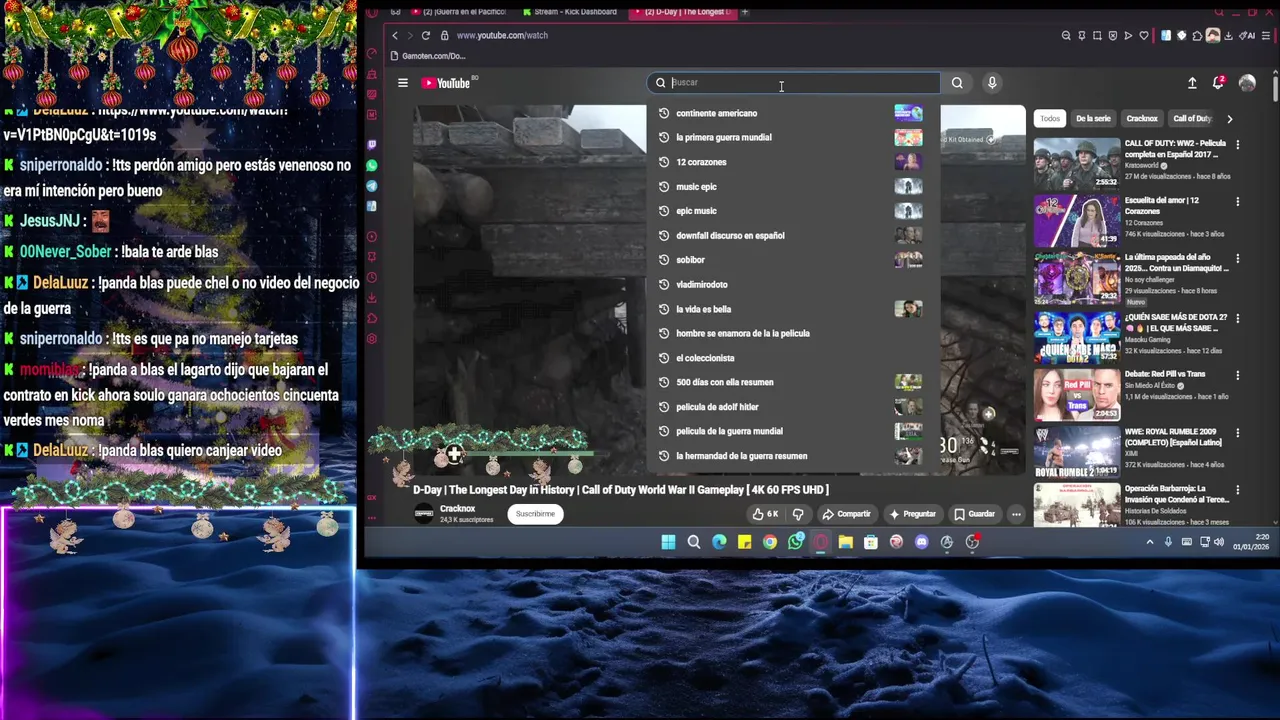Viewport: 1280px width, 720px height.
Task: Open WhatsApp in the browser sidebar
Action: pos(372,165)
